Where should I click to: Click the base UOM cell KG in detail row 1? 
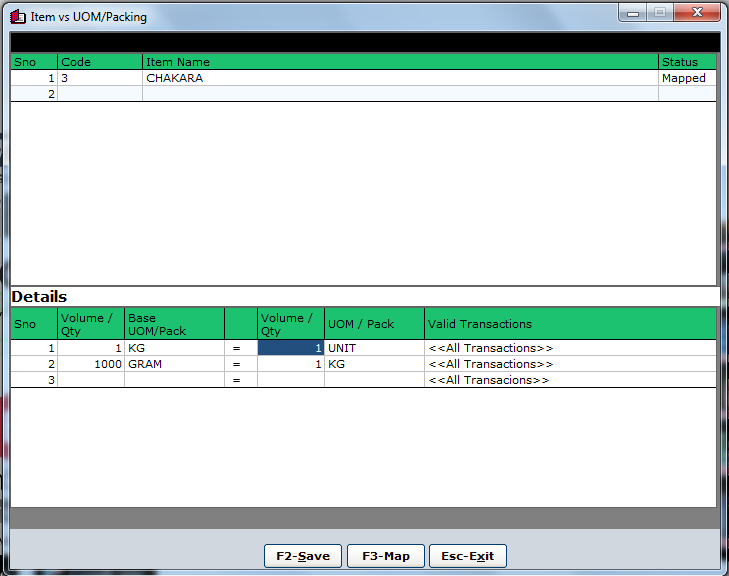click(x=174, y=348)
